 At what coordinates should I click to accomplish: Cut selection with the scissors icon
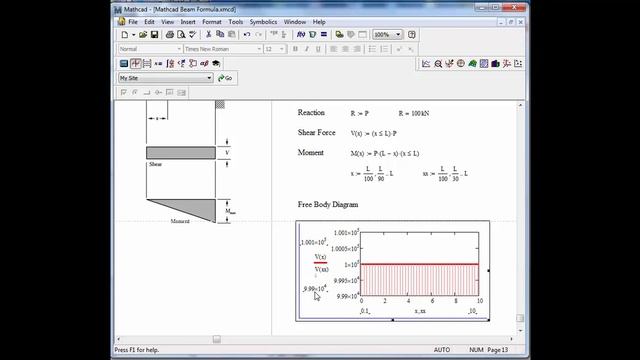(209, 35)
